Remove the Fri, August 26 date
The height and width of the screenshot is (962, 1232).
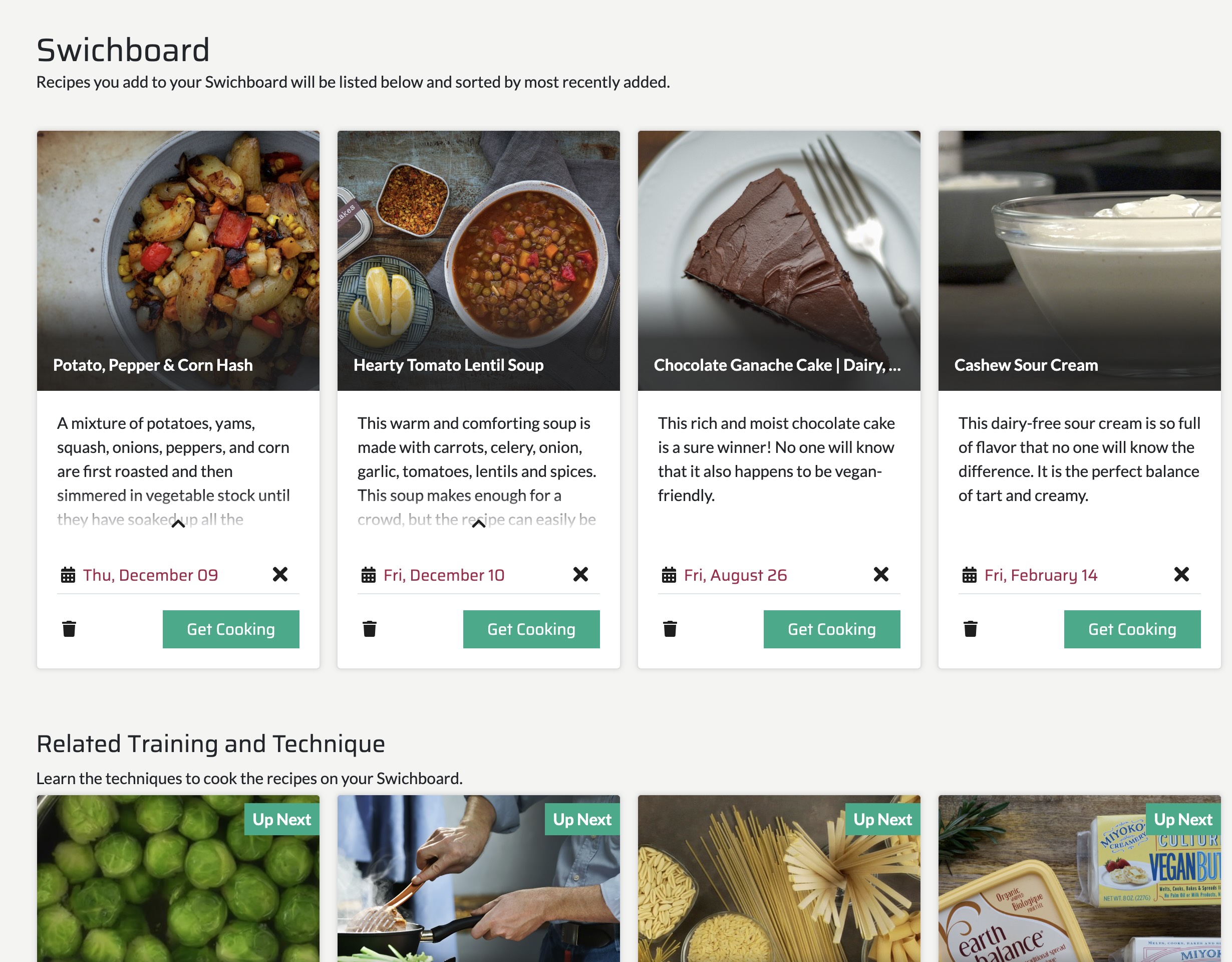pyautogui.click(x=880, y=574)
